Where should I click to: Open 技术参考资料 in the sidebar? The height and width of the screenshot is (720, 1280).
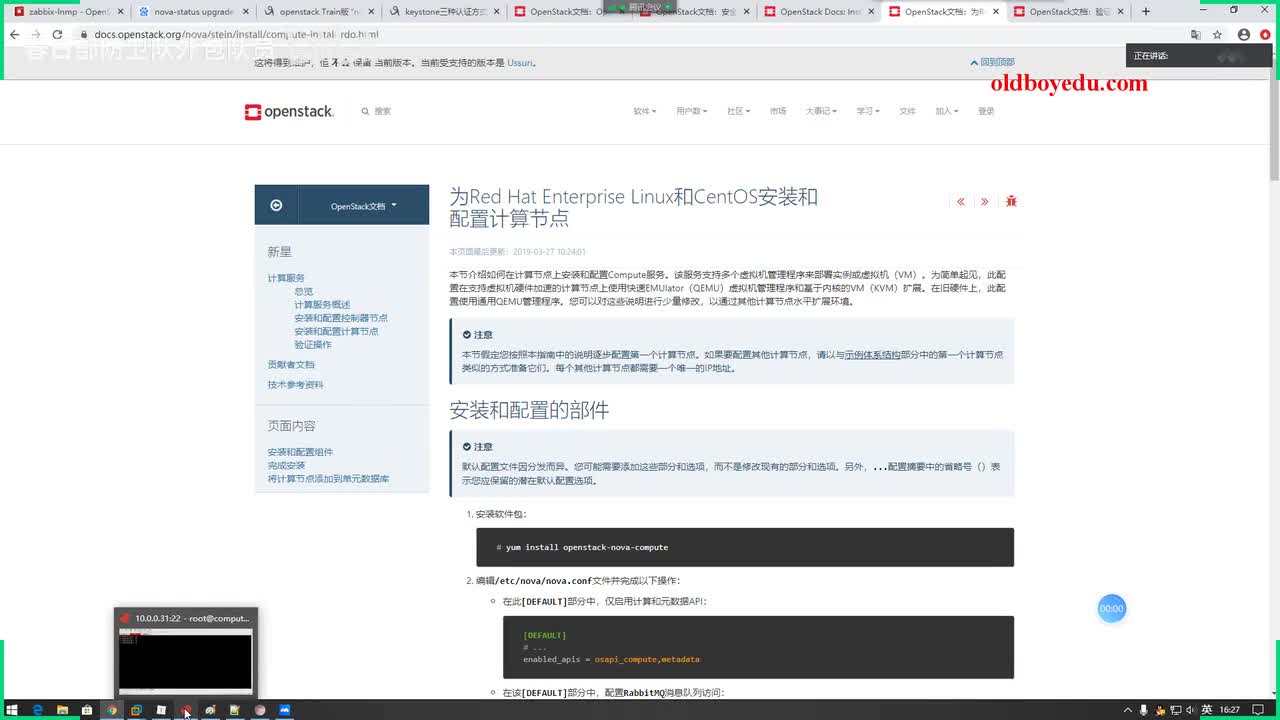tap(295, 384)
